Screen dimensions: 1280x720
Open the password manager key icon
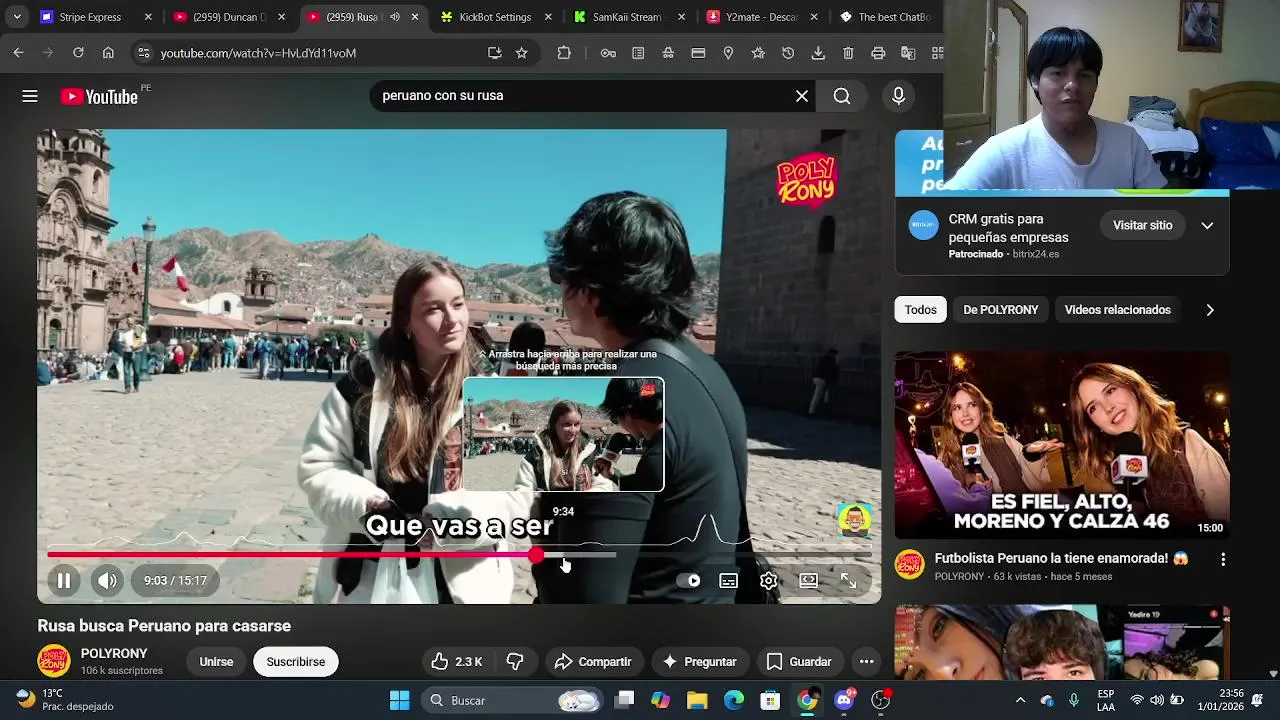(608, 53)
